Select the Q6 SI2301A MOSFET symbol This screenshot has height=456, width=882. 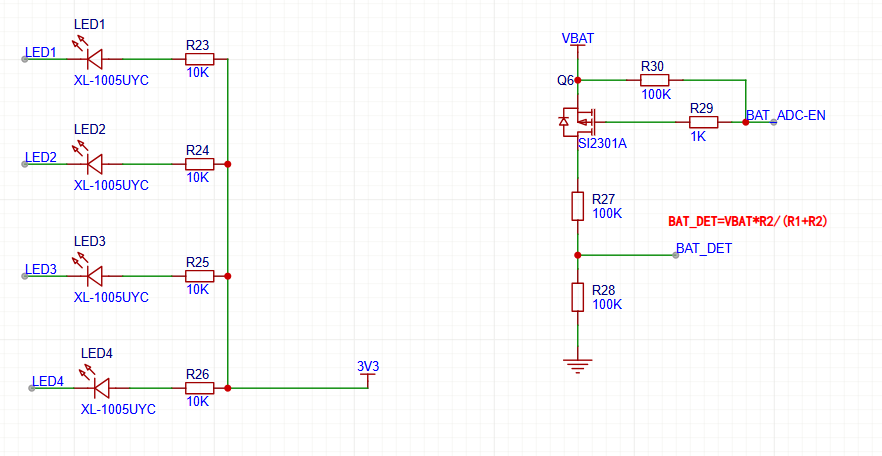pyautogui.click(x=577, y=121)
